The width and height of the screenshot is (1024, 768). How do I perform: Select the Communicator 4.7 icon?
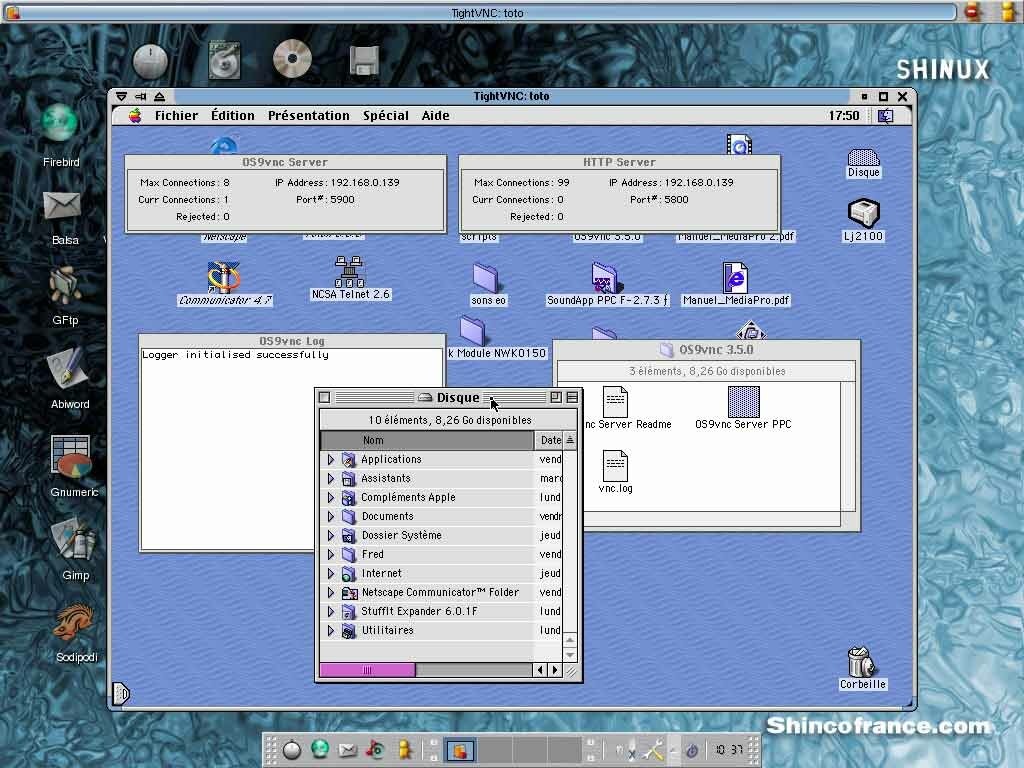coord(223,276)
